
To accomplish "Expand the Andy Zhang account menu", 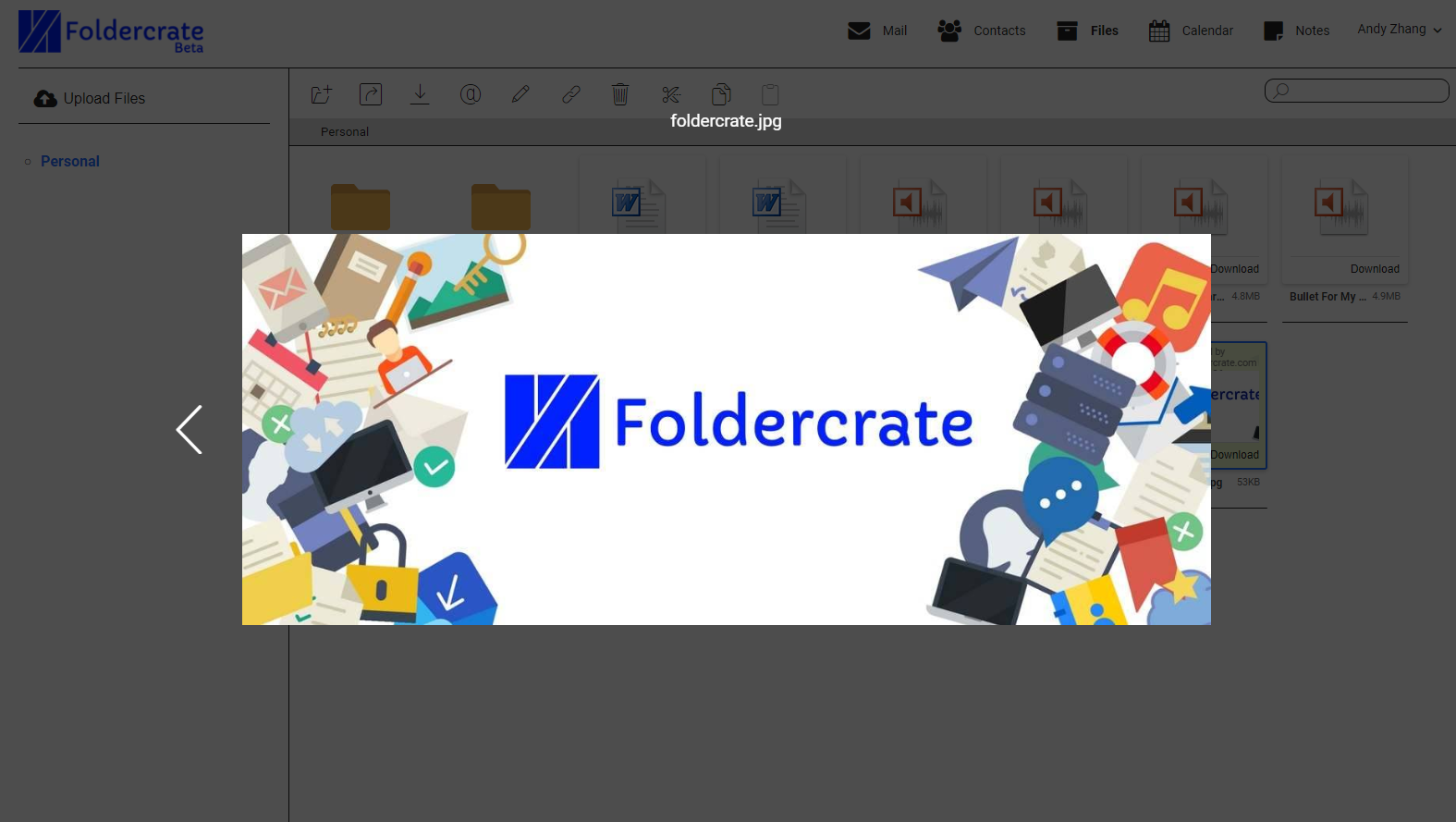I will pyautogui.click(x=1399, y=30).
